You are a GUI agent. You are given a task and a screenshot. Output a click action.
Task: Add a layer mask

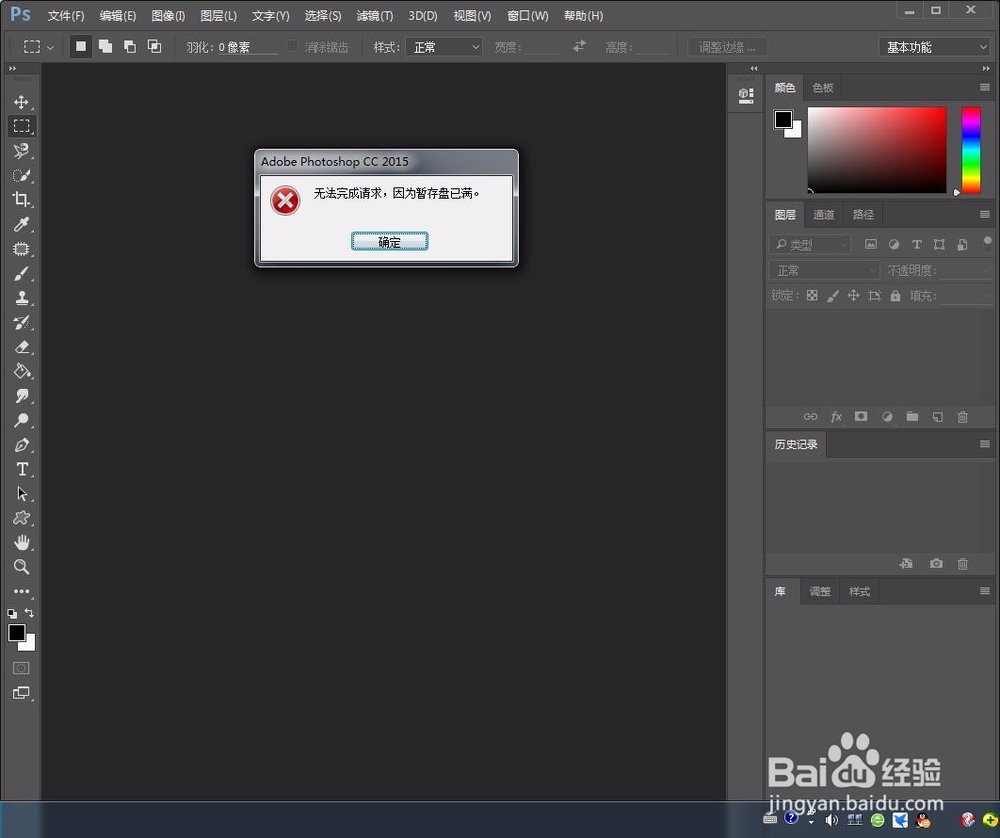click(x=861, y=416)
